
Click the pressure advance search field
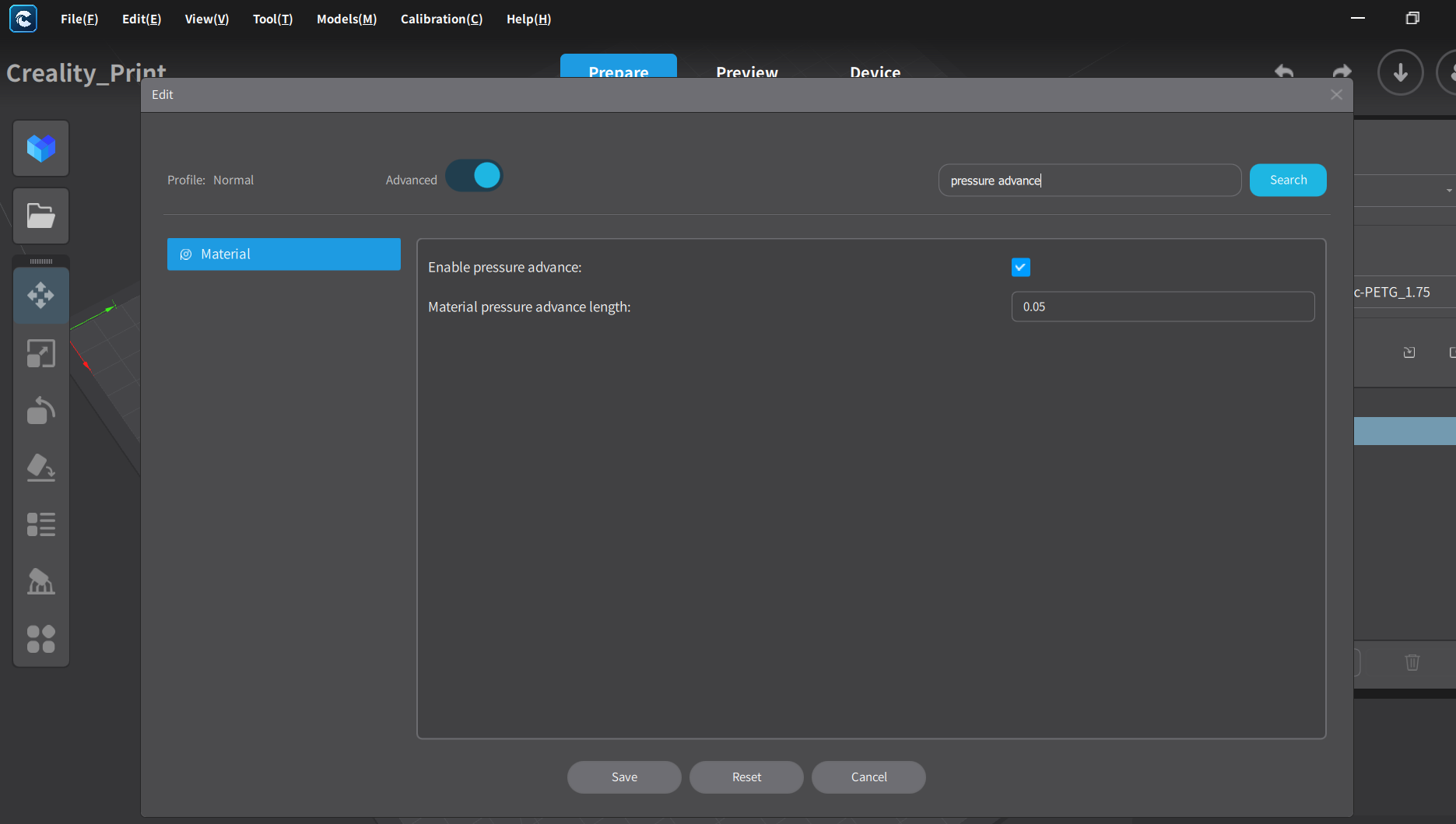(1089, 180)
